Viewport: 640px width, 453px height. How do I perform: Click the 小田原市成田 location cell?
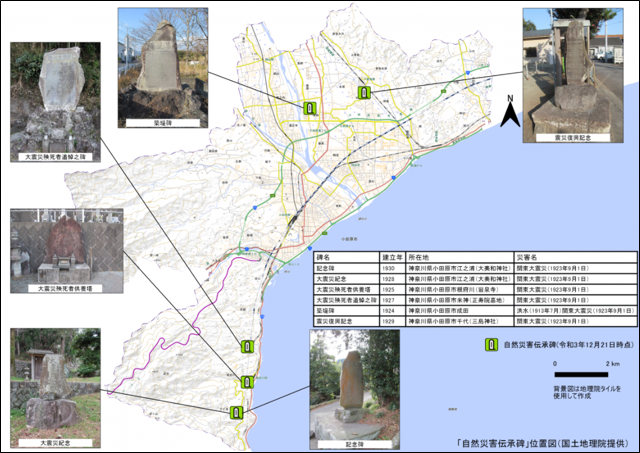[460, 311]
